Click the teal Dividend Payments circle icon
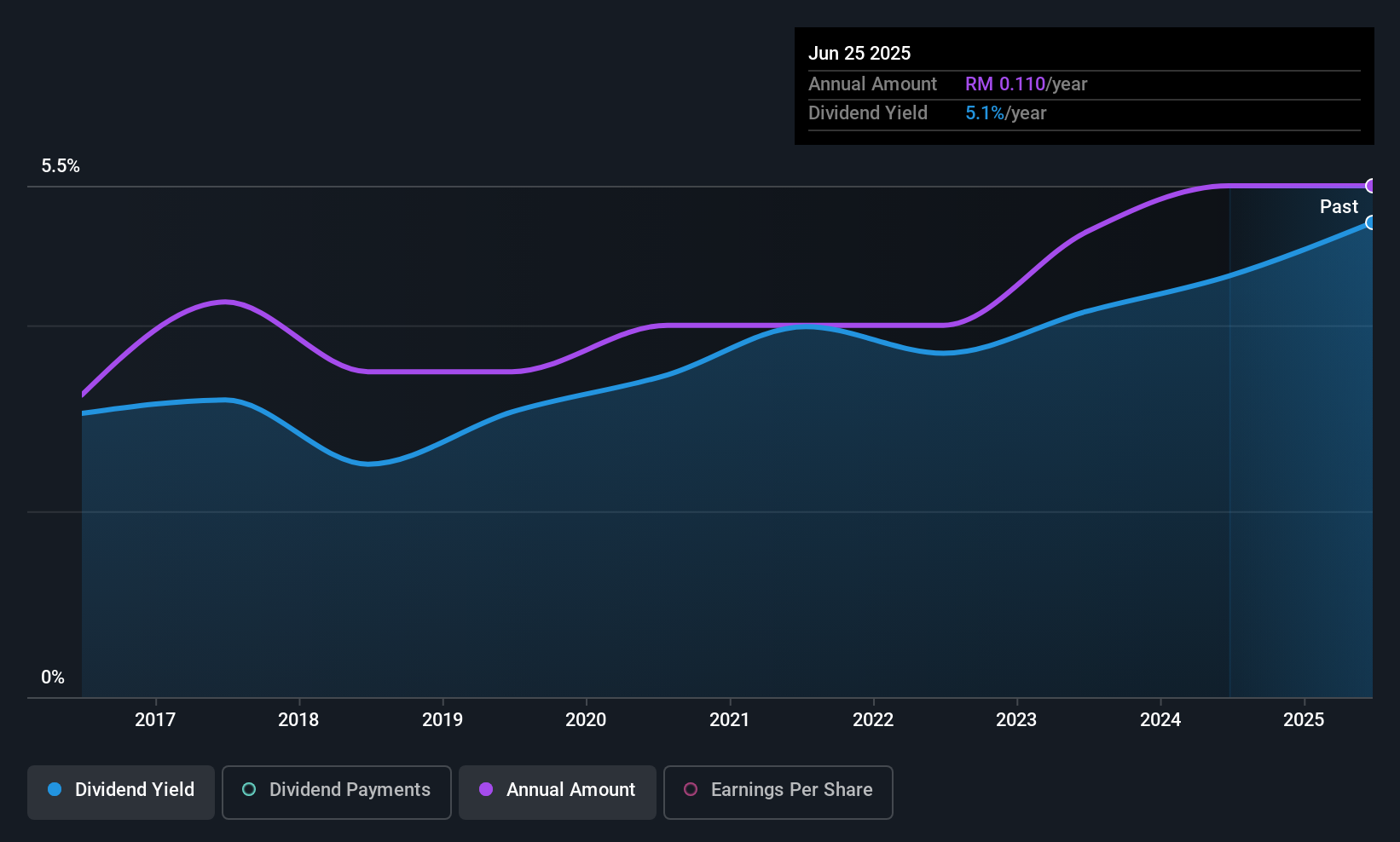1400x842 pixels. click(x=249, y=789)
